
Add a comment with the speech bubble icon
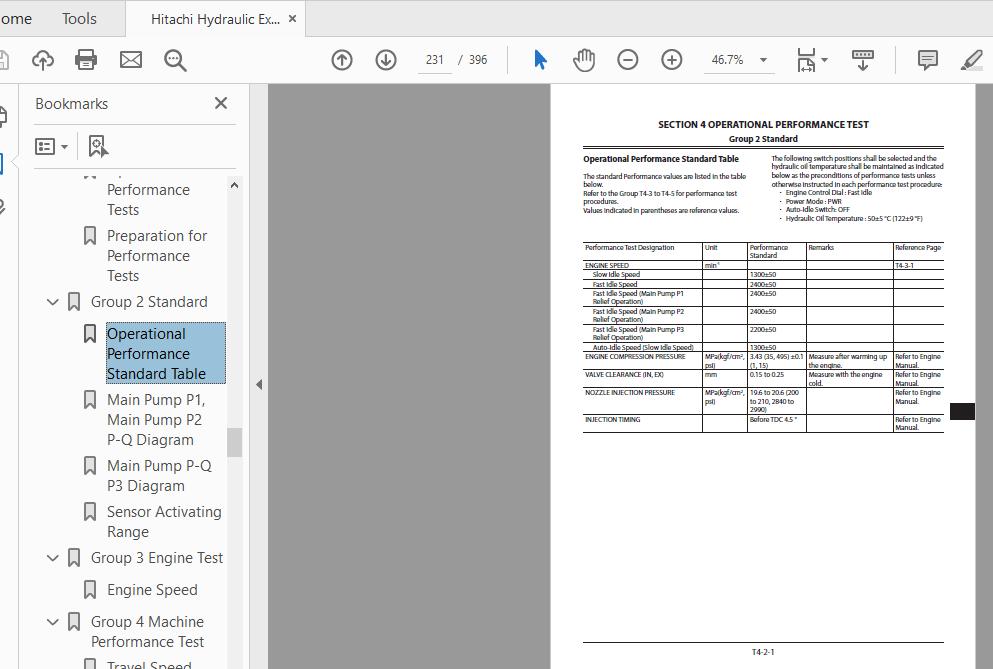(928, 60)
